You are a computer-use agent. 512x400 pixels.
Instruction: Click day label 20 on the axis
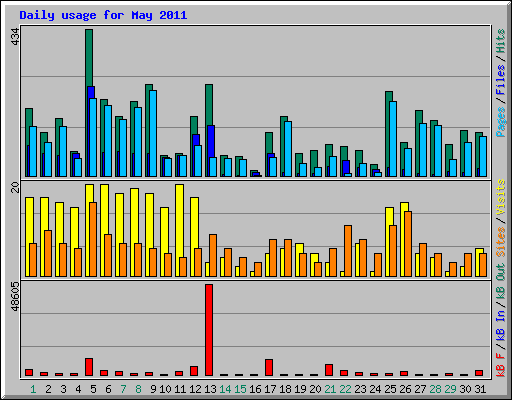[x=315, y=389]
